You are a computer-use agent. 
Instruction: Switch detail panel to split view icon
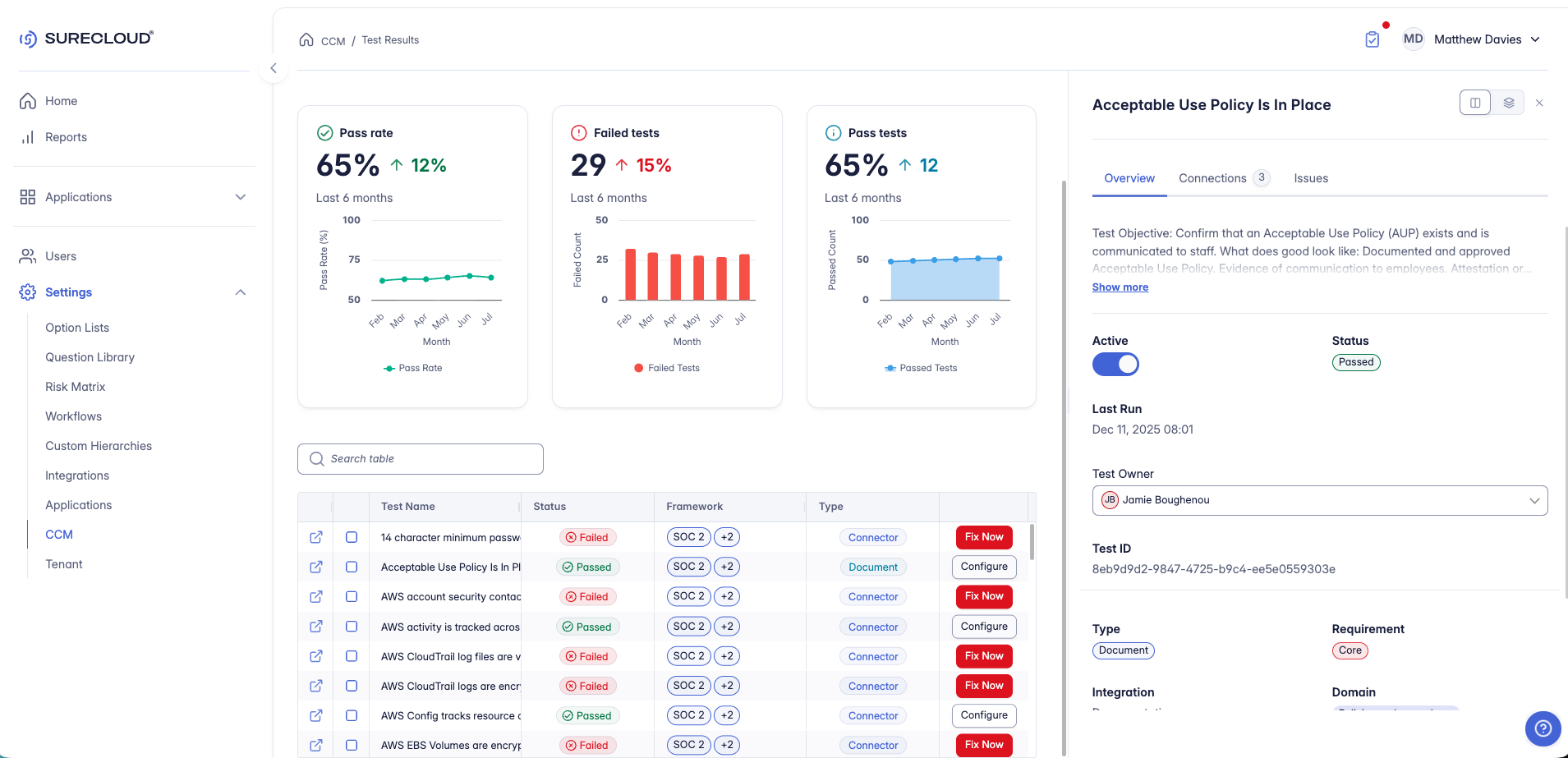tap(1475, 103)
